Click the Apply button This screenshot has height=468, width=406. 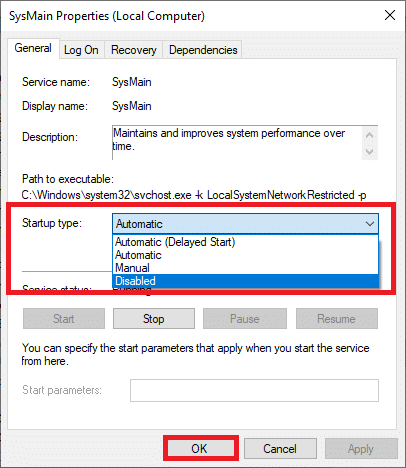[x=361, y=449]
